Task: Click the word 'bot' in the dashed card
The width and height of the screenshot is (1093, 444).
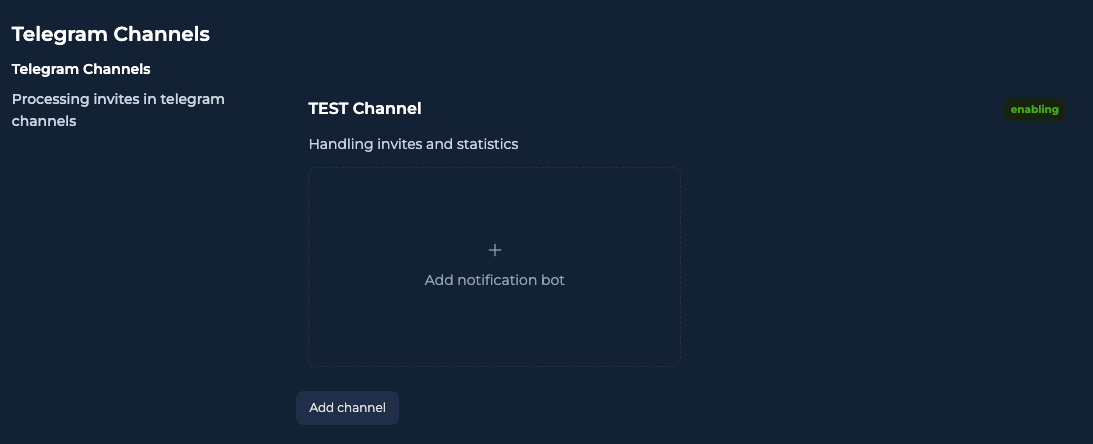Action: point(553,280)
